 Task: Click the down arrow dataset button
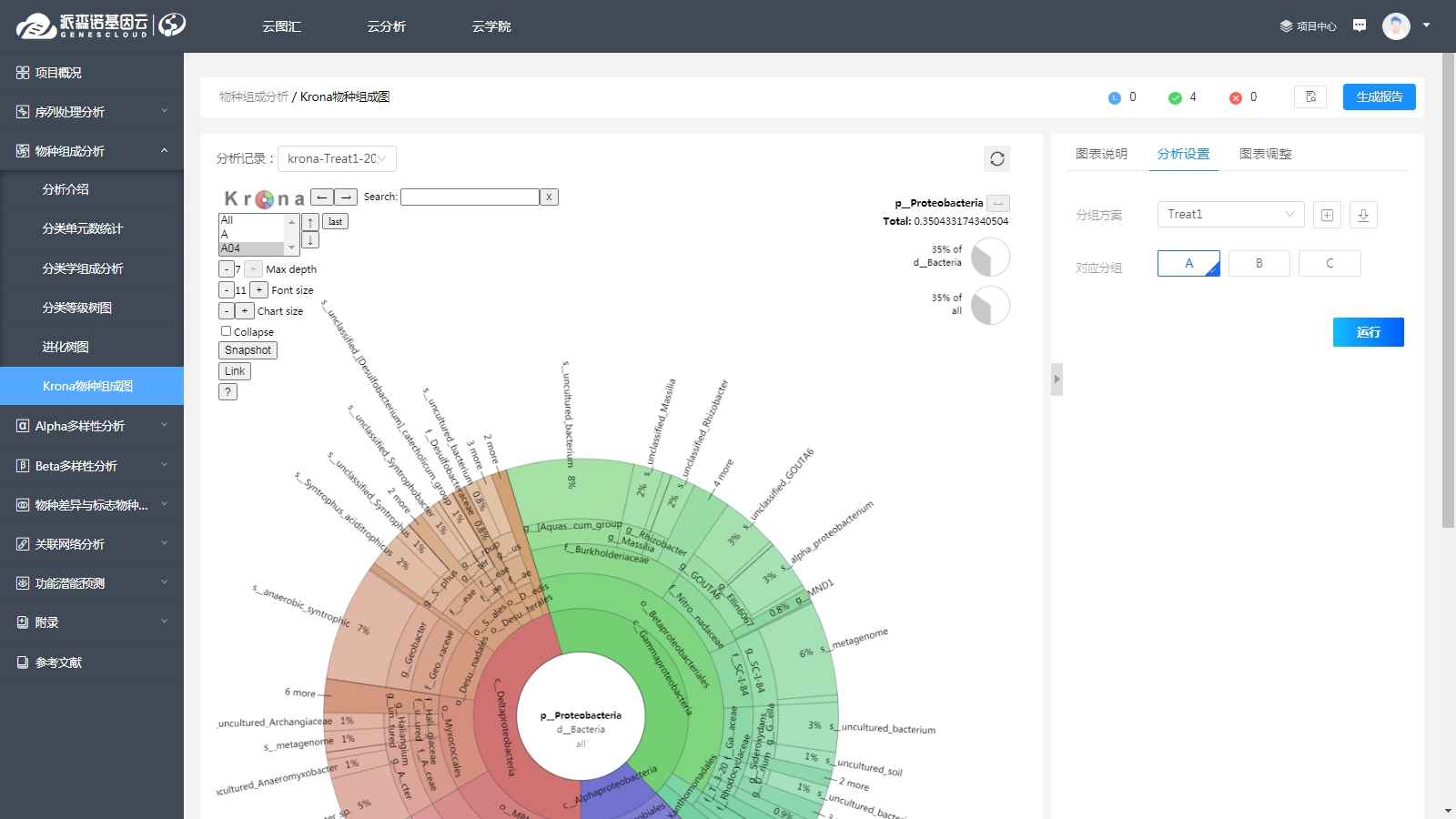(310, 240)
